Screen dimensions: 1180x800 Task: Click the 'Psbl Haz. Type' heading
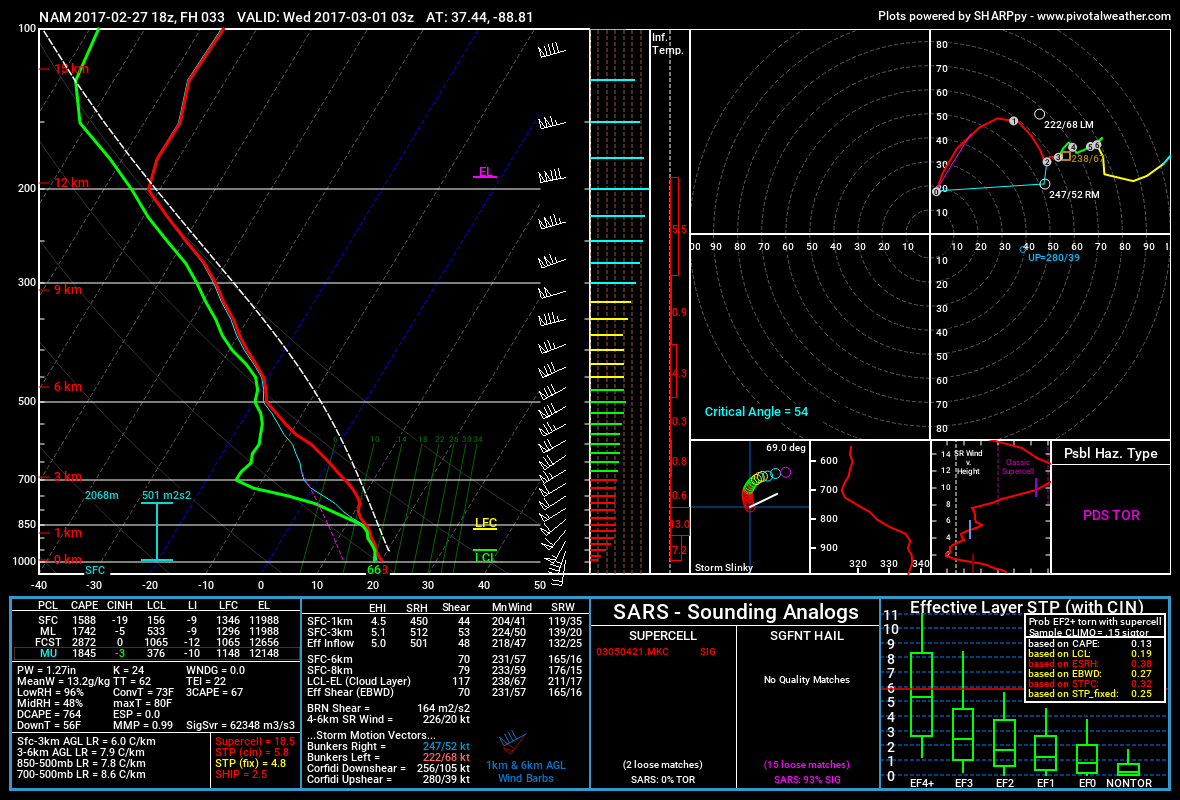[1111, 453]
